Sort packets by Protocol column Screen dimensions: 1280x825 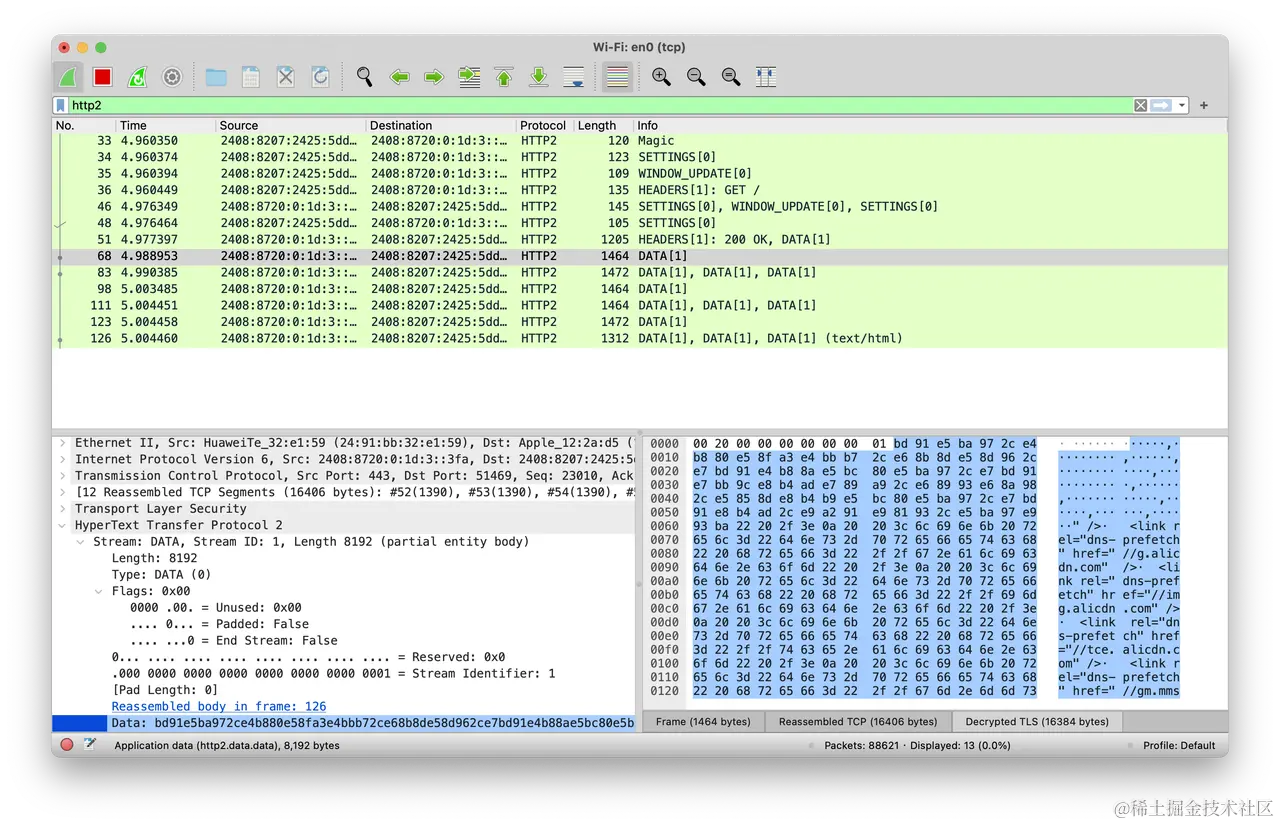[543, 125]
